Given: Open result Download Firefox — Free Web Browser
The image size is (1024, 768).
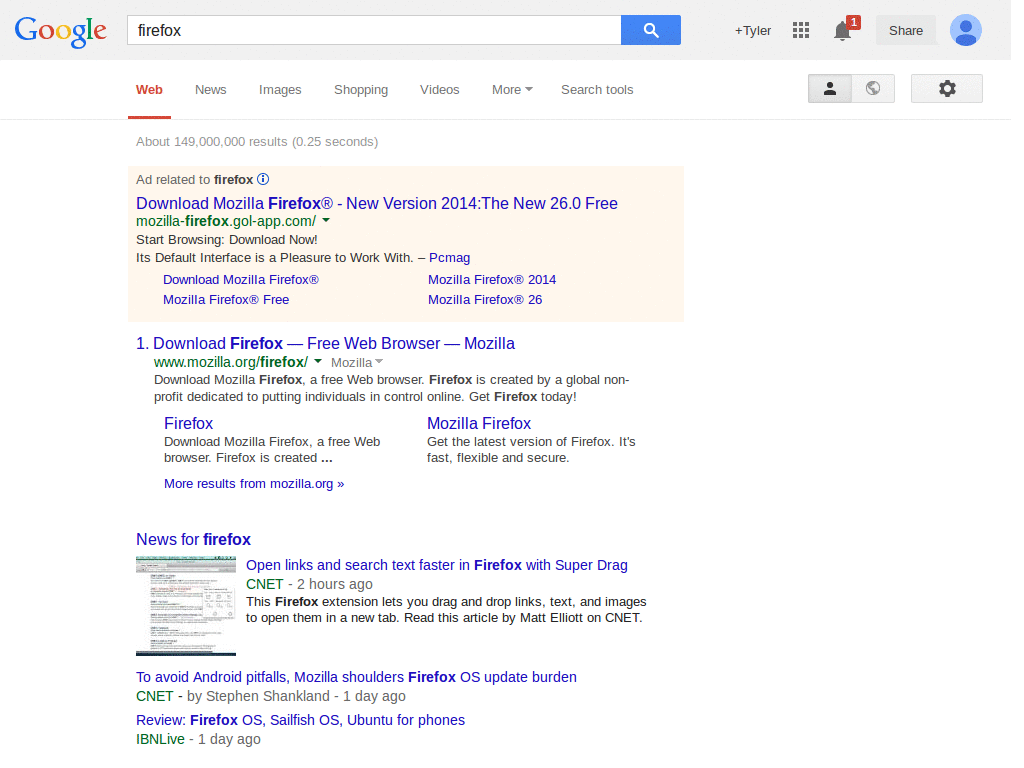Looking at the screenshot, I should (334, 343).
